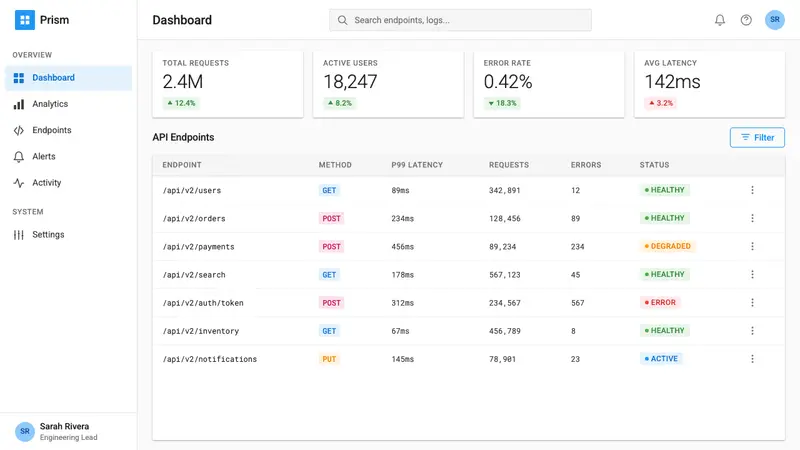The image size is (800, 450).
Task: Open row menu for /api/v2/payments
Action: click(752, 246)
